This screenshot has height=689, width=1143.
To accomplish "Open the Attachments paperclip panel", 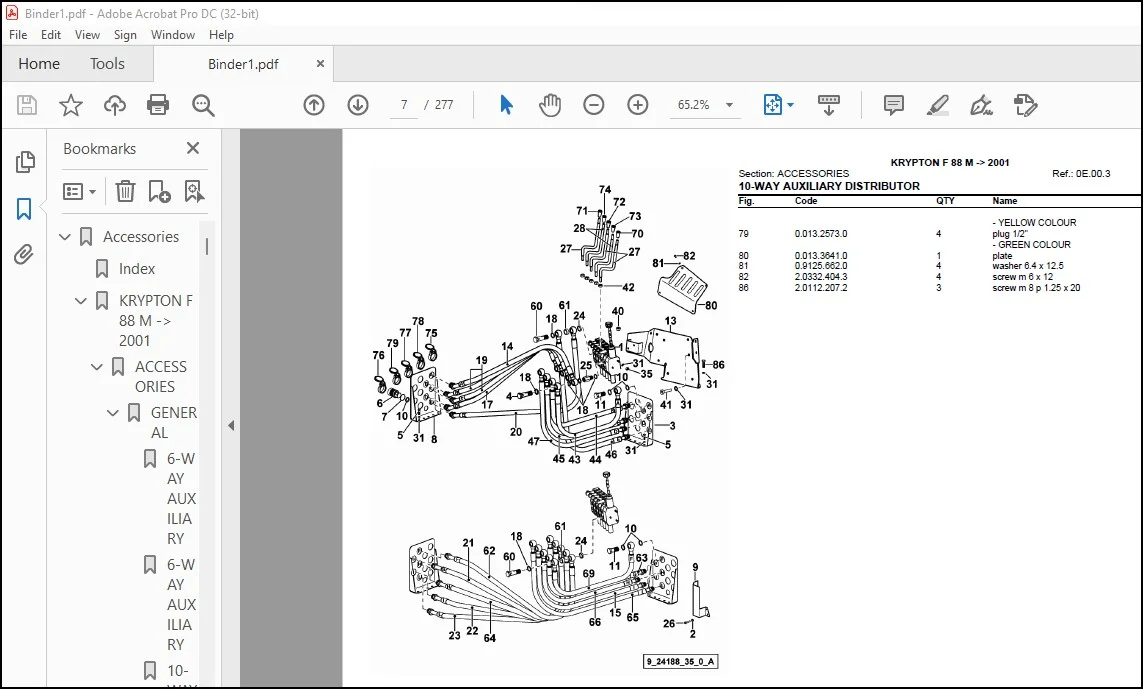I will click(x=24, y=254).
